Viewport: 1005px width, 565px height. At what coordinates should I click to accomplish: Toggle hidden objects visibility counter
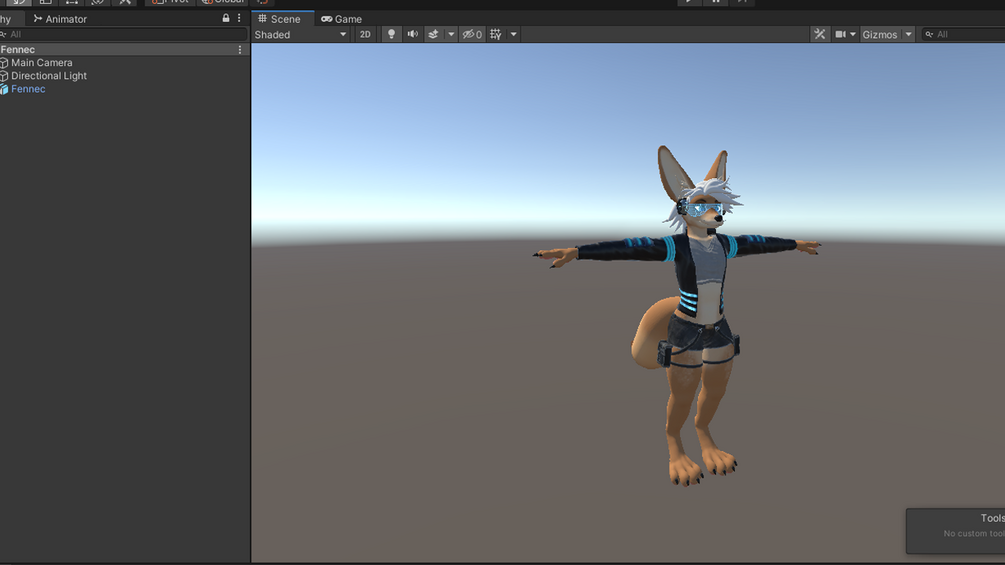click(x=472, y=35)
